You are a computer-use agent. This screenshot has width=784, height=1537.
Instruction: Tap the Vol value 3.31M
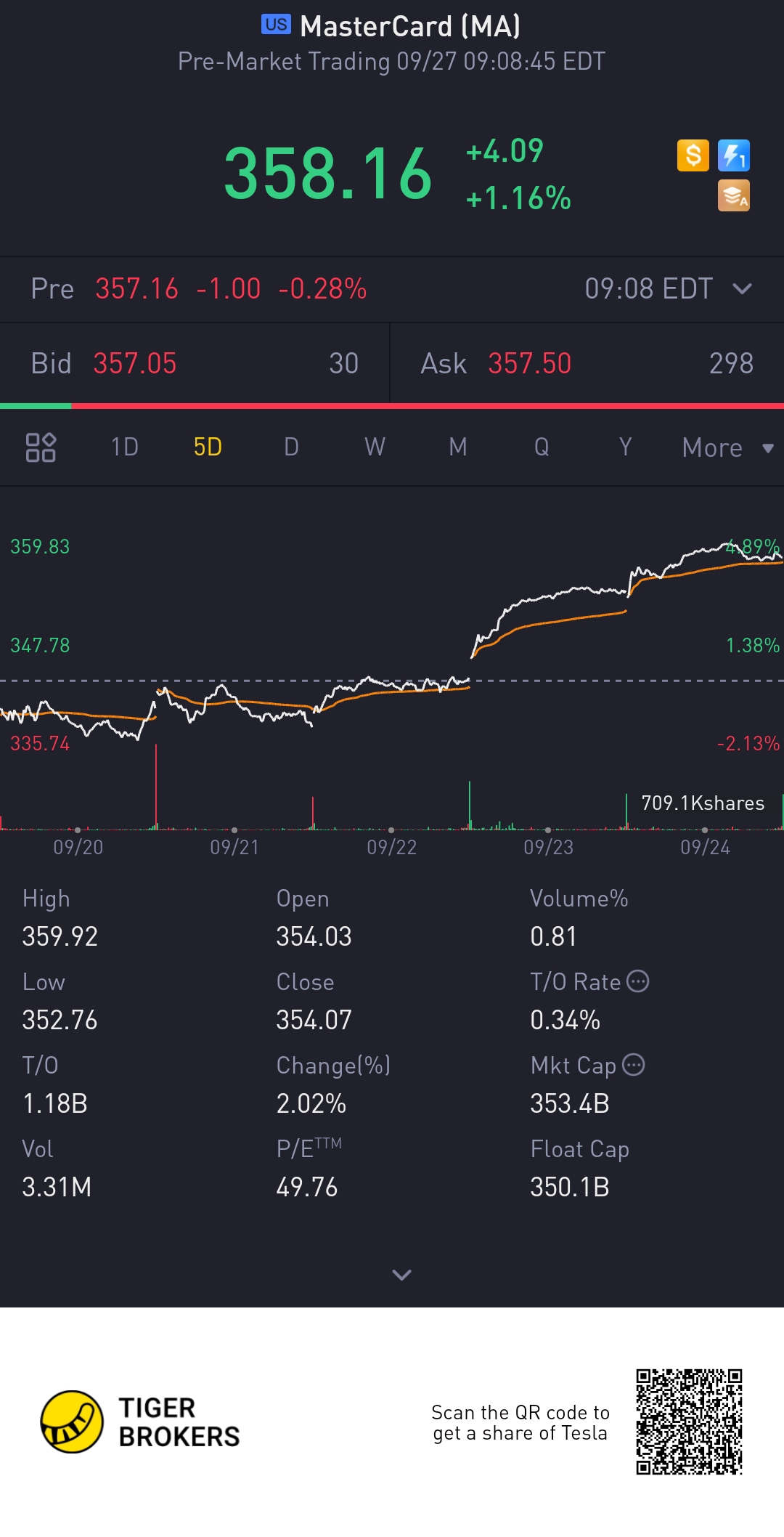57,1187
